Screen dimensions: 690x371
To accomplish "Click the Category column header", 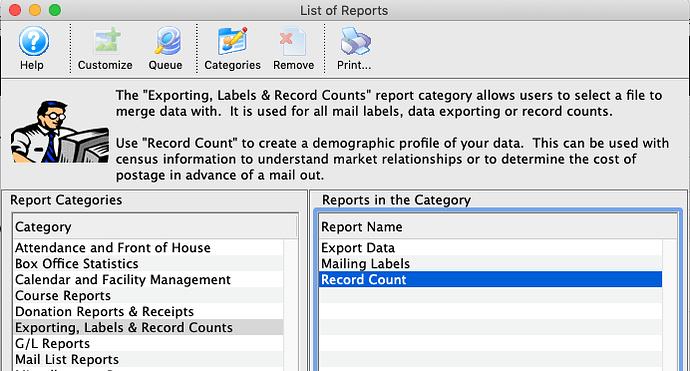I will click(x=155, y=227).
